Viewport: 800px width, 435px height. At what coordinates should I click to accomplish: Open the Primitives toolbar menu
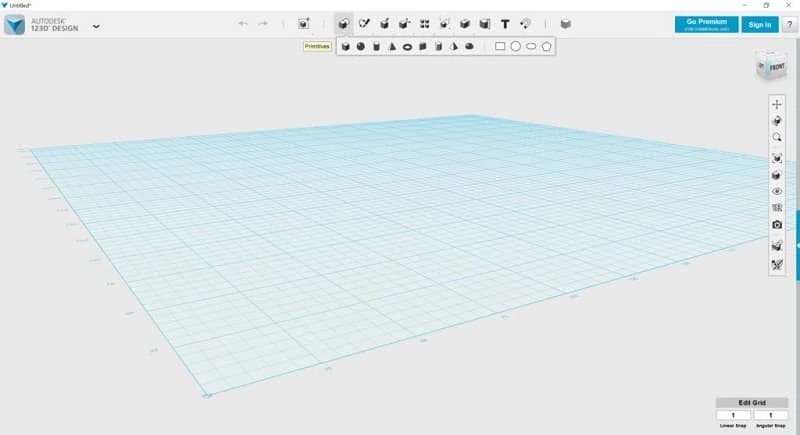point(343,23)
